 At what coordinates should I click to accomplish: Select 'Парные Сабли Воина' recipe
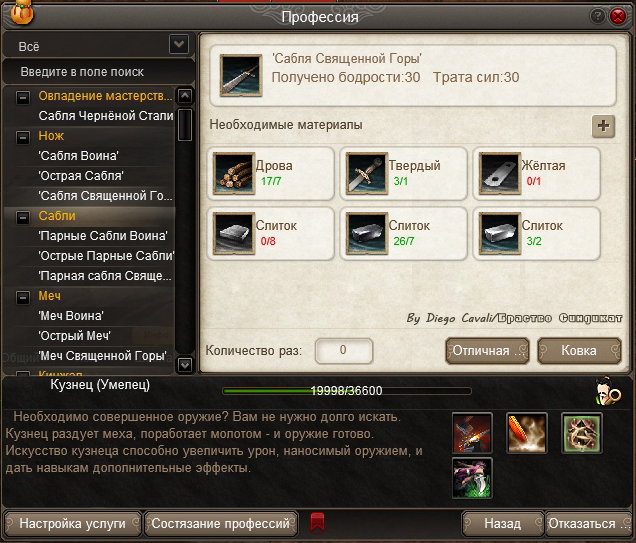click(x=103, y=236)
